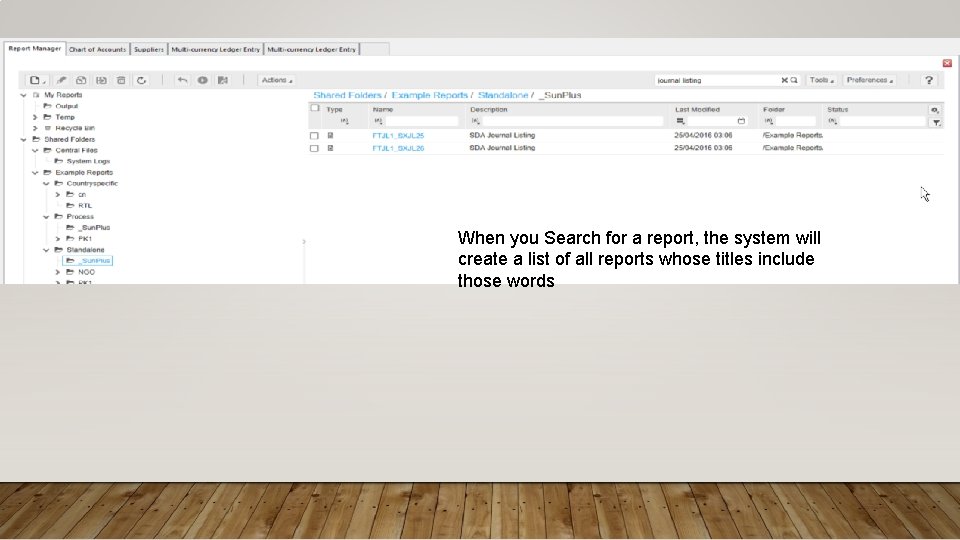Image resolution: width=960 pixels, height=540 pixels.
Task: Collapse the Standalone folder in tree
Action: click(x=46, y=250)
